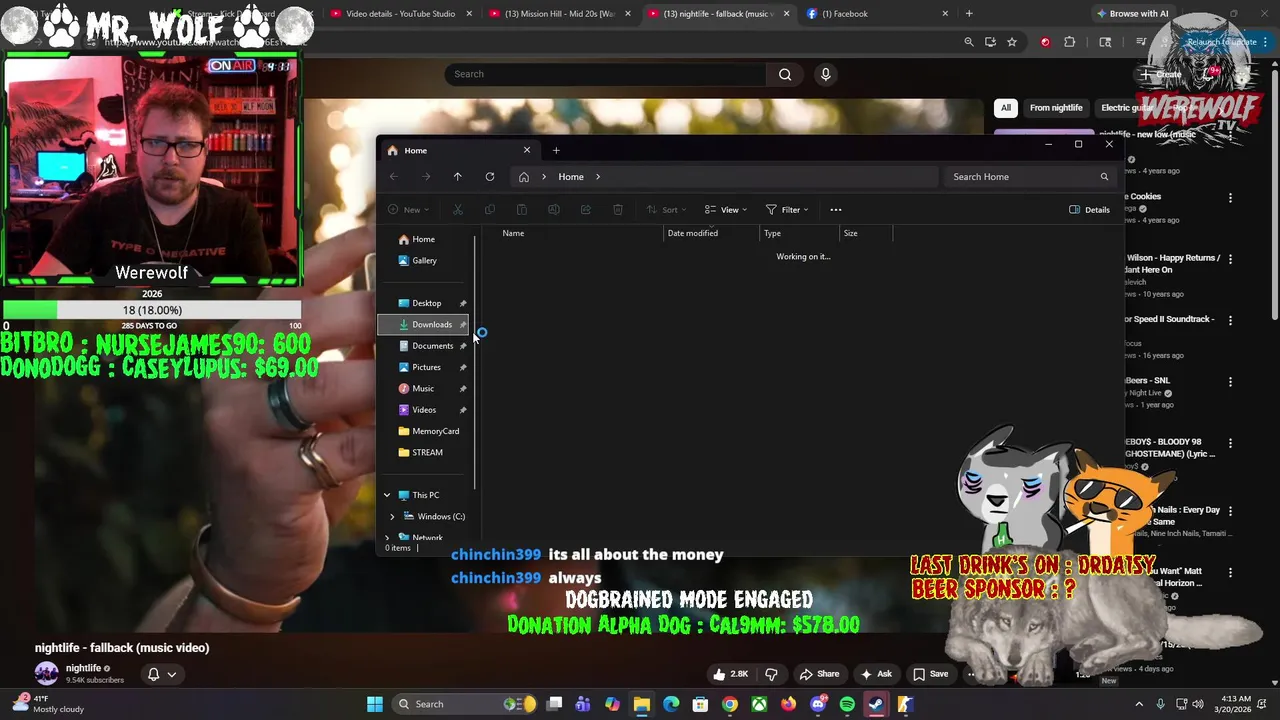
Task: Open Desktop in the Explorer sidebar
Action: click(423, 304)
